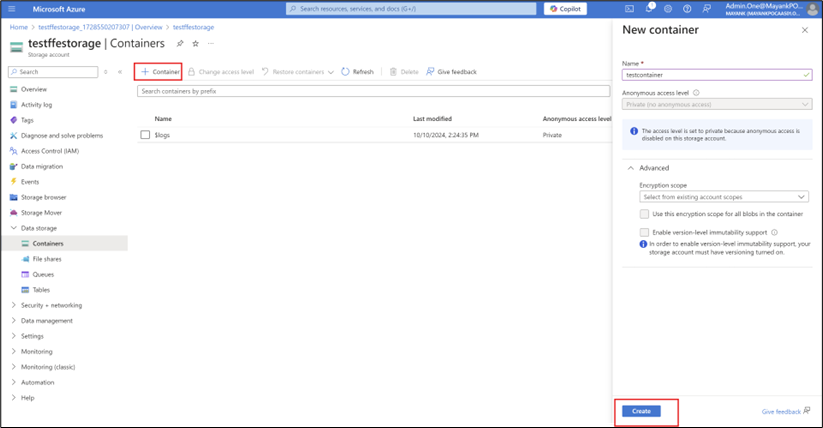Image resolution: width=823 pixels, height=428 pixels.
Task: Pin testffestorage to the dashboard
Action: (x=180, y=44)
